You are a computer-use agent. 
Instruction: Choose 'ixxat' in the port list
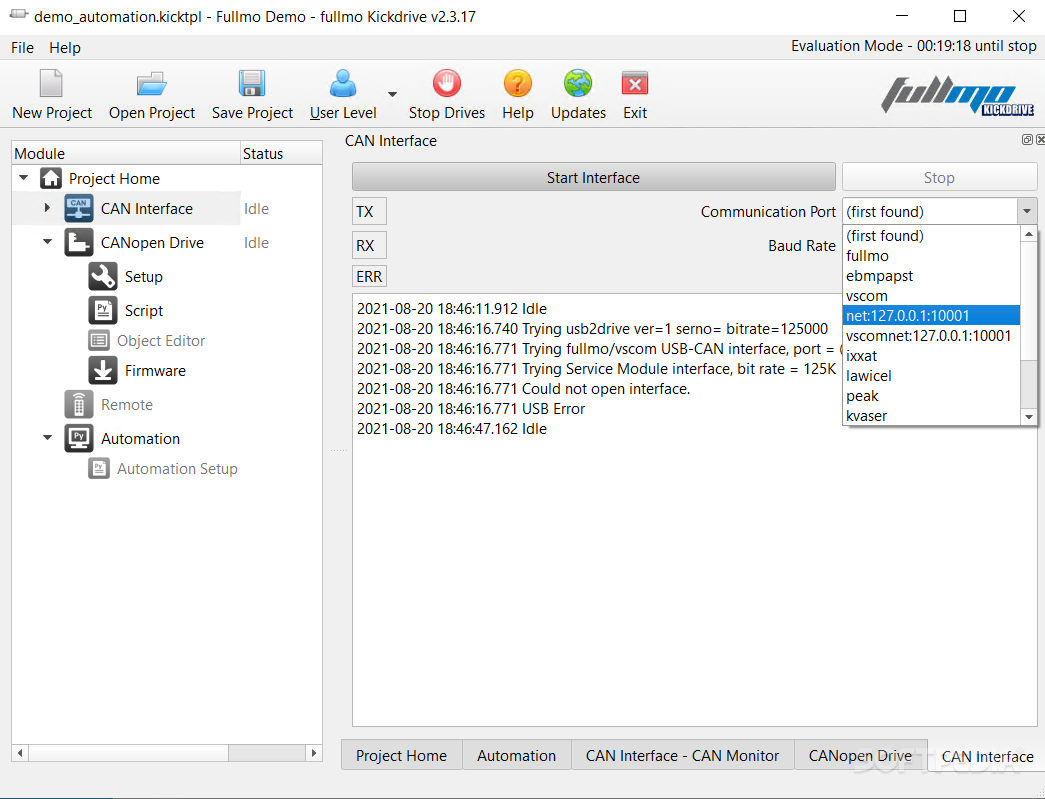(x=931, y=356)
